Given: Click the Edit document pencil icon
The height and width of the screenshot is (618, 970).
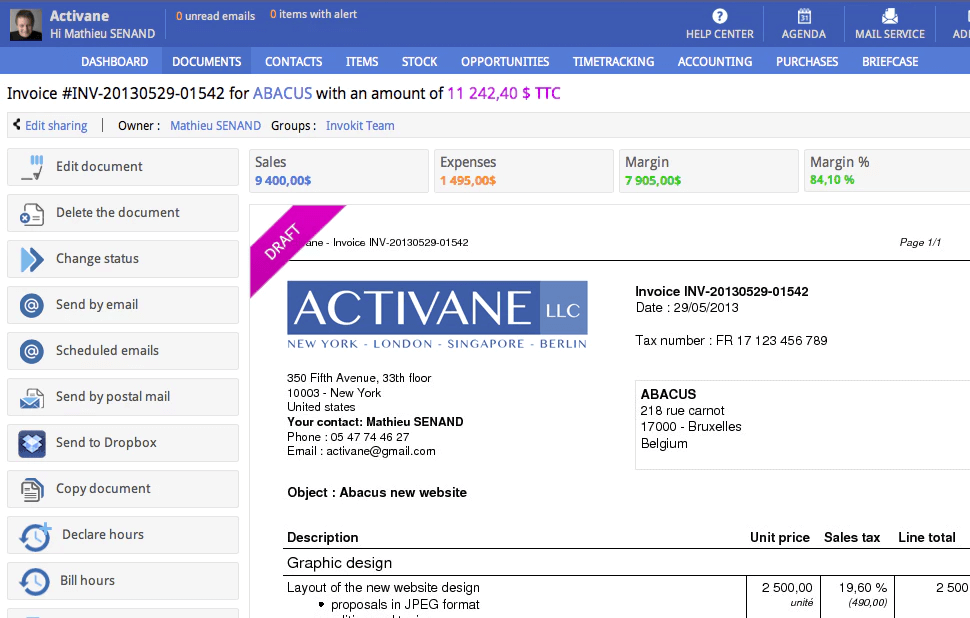Looking at the screenshot, I should click(x=32, y=167).
